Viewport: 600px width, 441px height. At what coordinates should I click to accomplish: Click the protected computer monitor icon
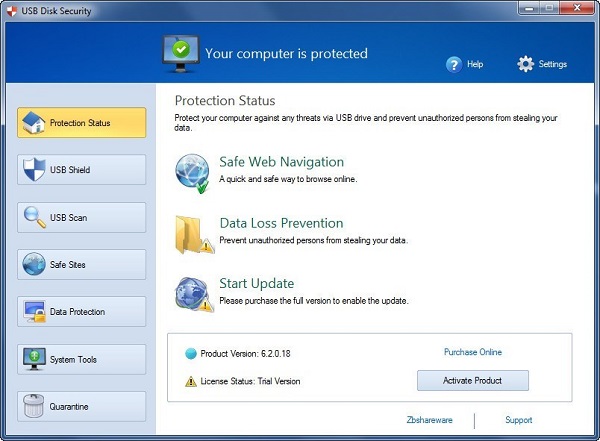(181, 54)
